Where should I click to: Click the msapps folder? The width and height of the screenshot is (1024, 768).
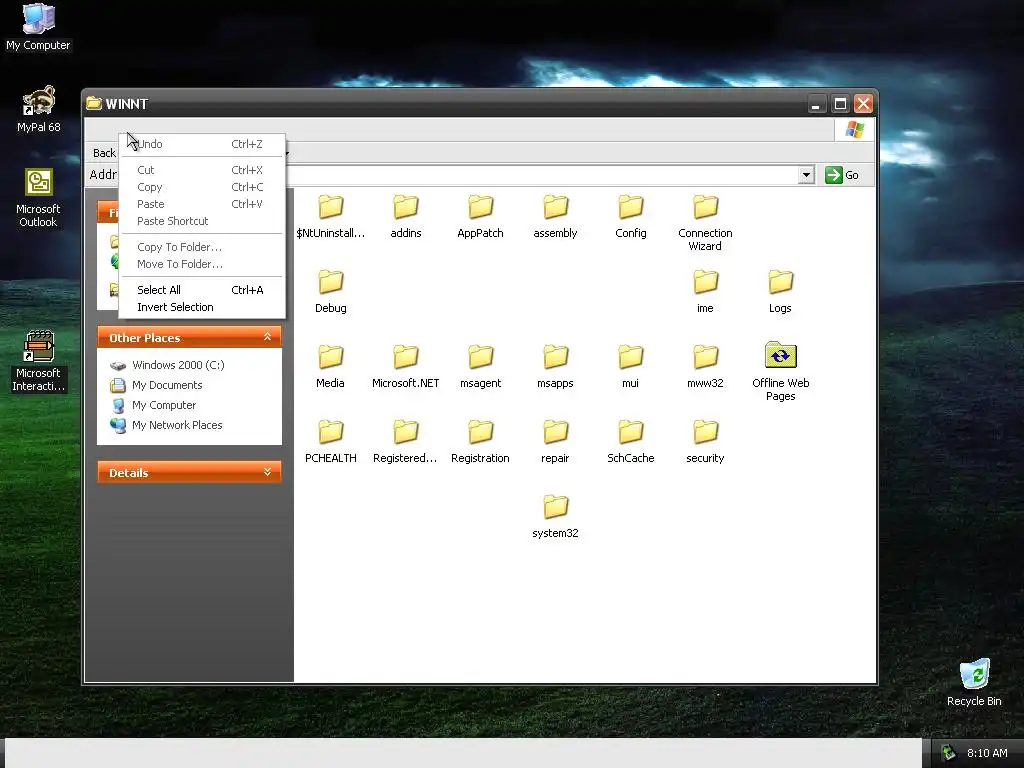(556, 366)
